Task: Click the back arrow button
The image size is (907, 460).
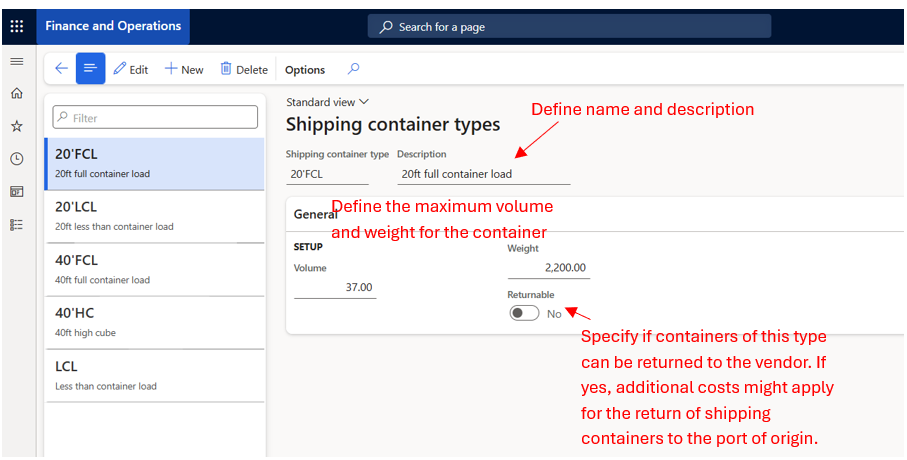Action: [61, 69]
